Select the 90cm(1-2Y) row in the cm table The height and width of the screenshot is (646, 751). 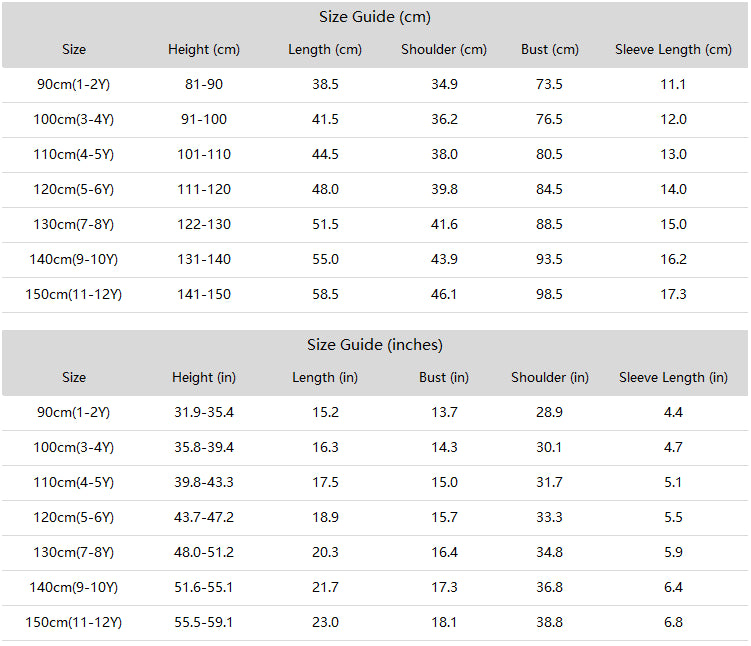375,85
